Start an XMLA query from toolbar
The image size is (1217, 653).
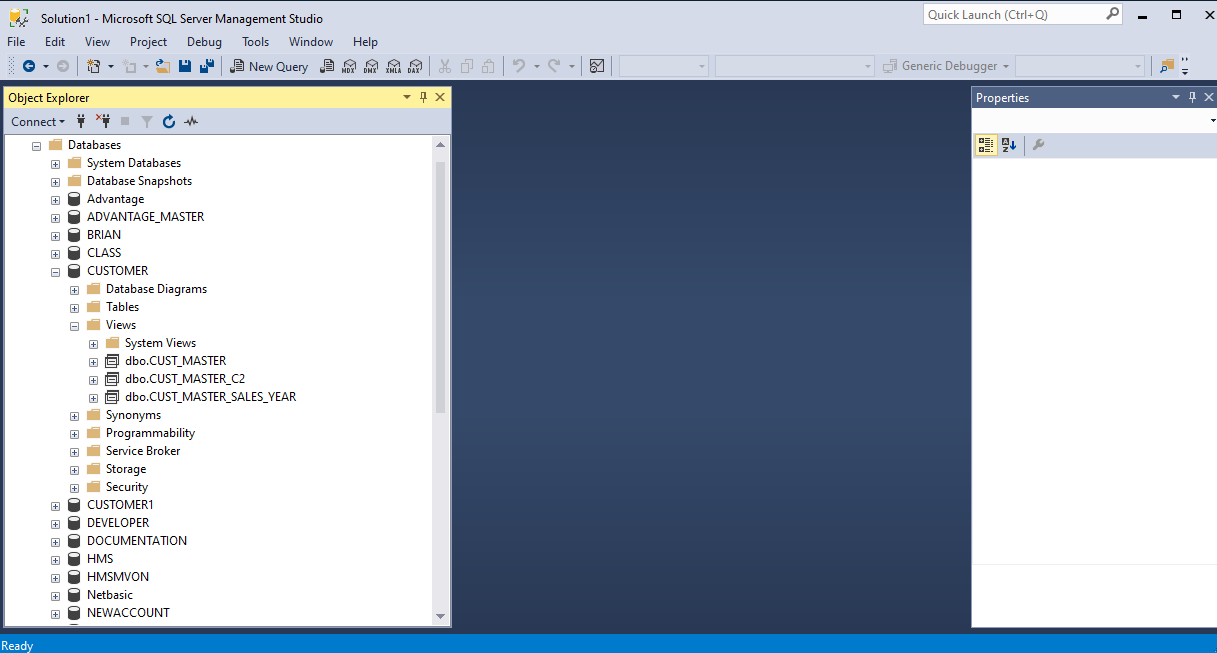(393, 66)
